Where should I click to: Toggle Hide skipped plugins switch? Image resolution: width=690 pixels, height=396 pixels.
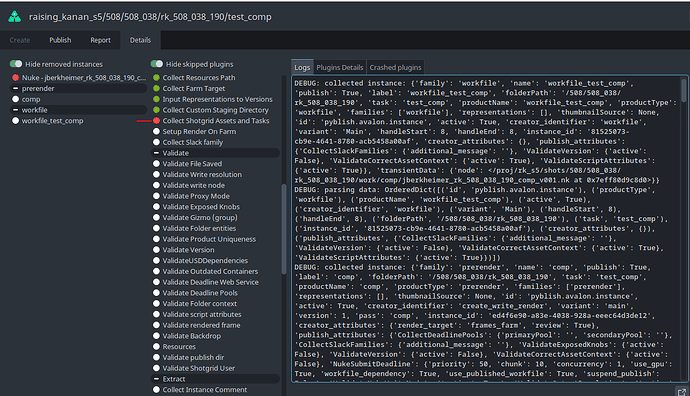tap(157, 64)
